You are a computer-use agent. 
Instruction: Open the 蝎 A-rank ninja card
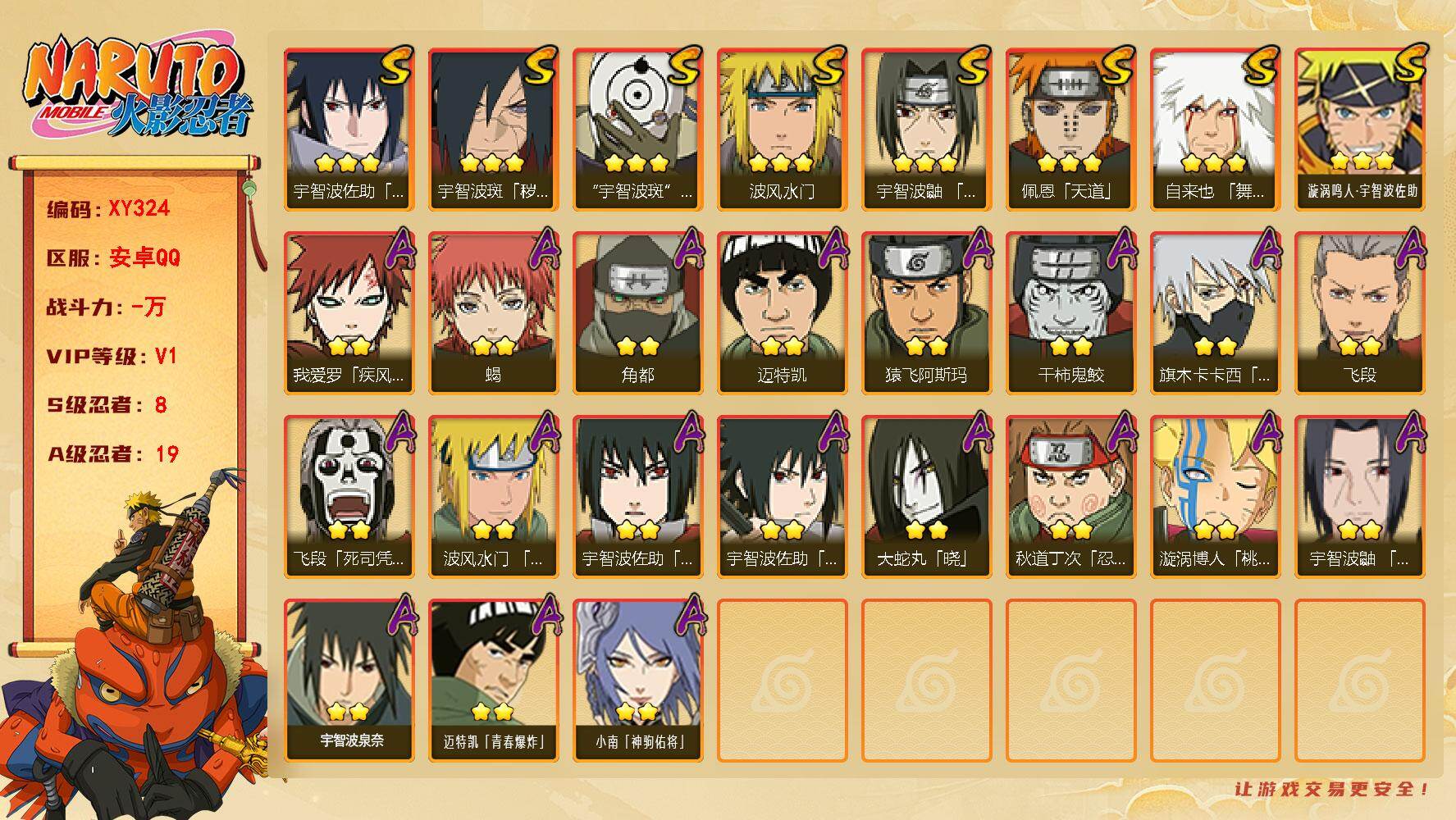pos(493,313)
